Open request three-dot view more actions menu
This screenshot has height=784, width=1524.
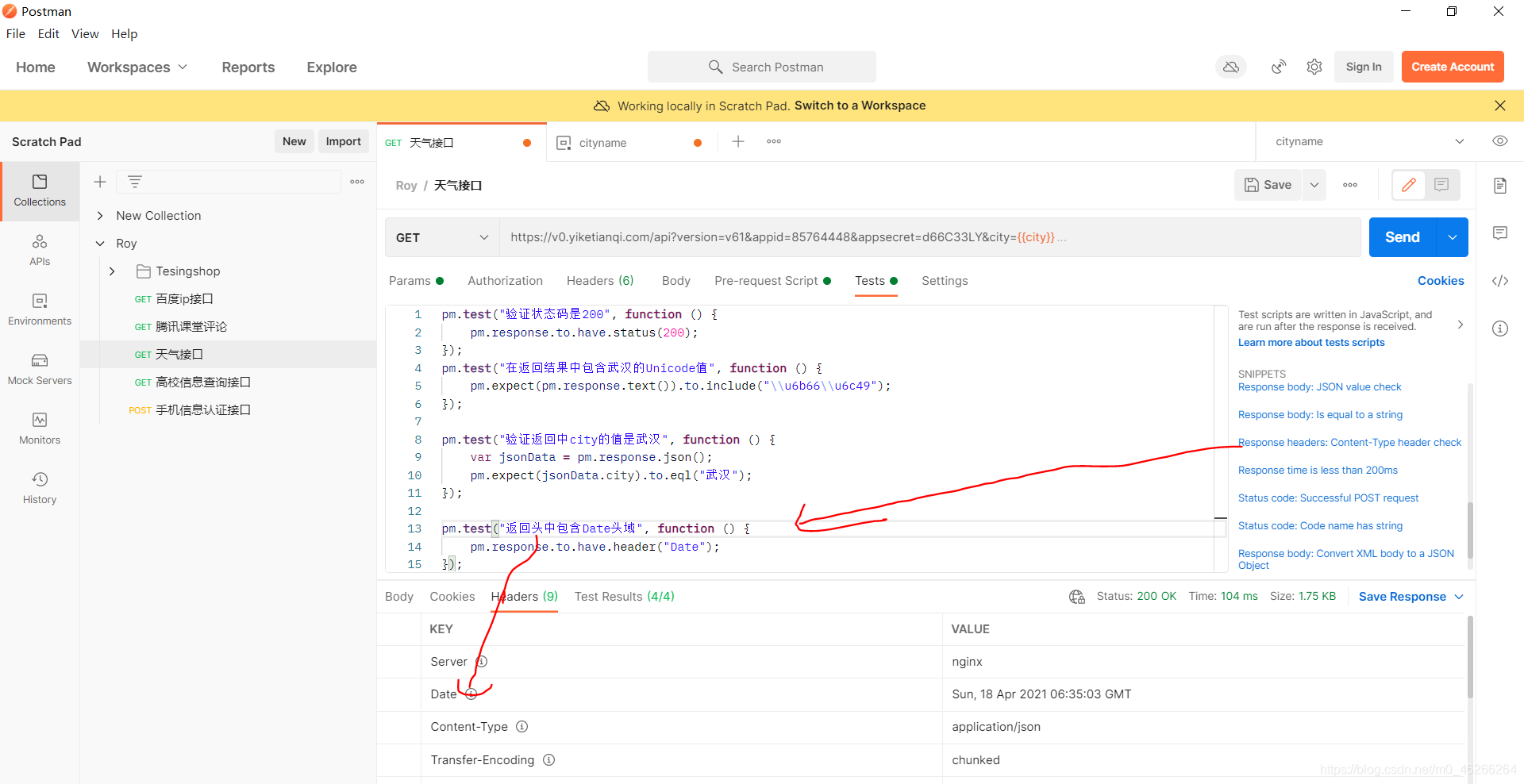pos(1350,185)
